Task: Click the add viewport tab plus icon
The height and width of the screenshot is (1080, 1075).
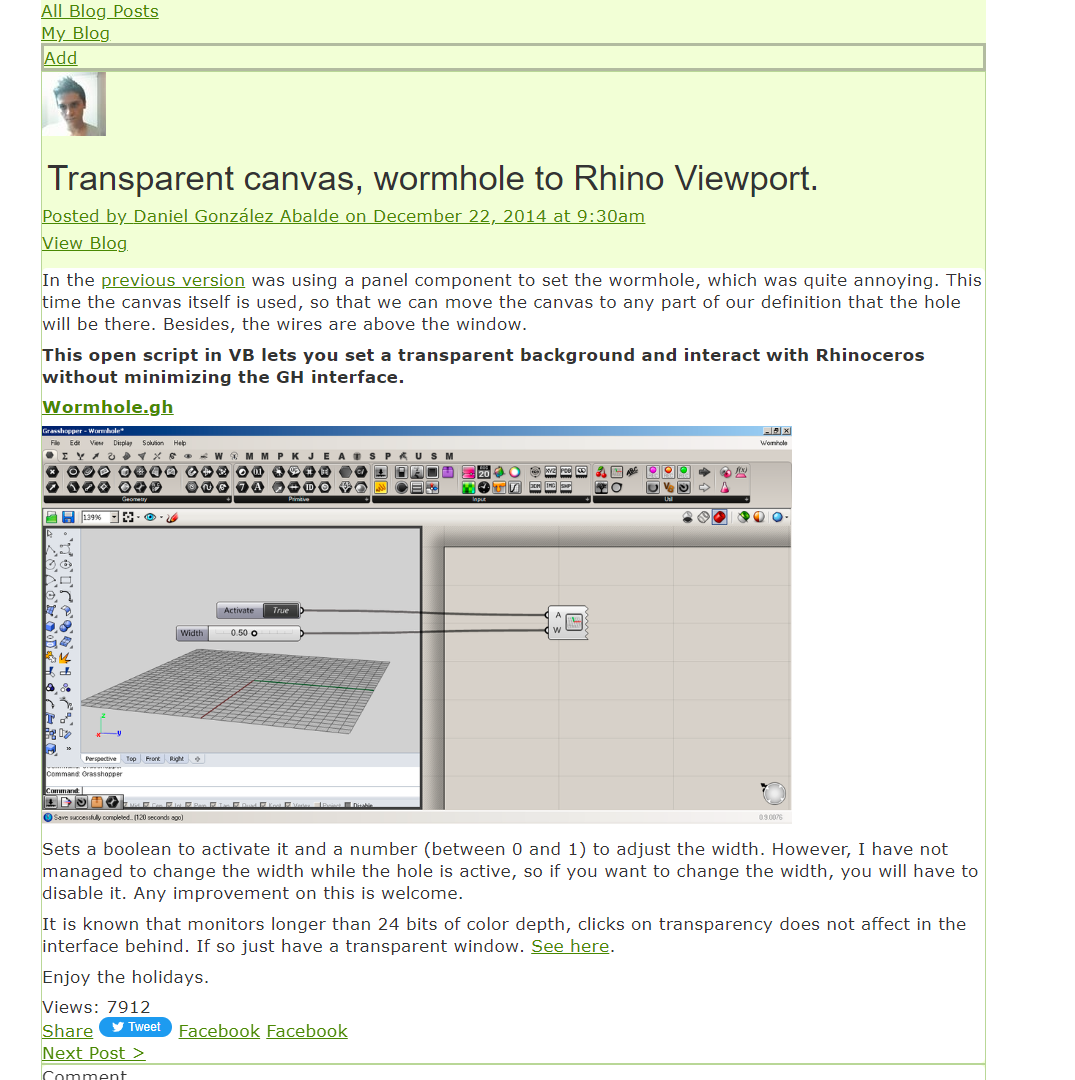Action: [198, 759]
